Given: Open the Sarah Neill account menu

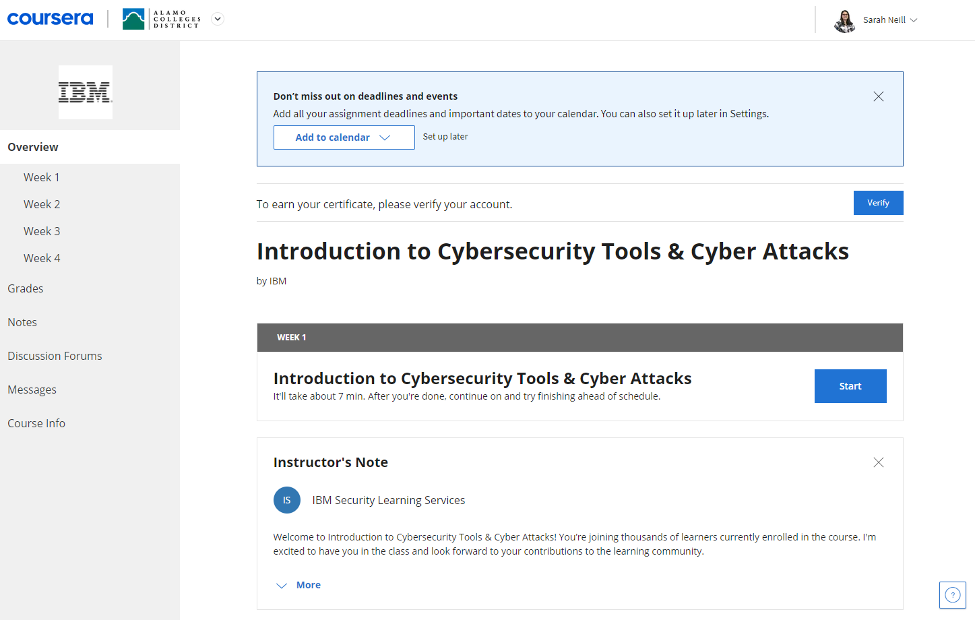Looking at the screenshot, I should [x=890, y=20].
